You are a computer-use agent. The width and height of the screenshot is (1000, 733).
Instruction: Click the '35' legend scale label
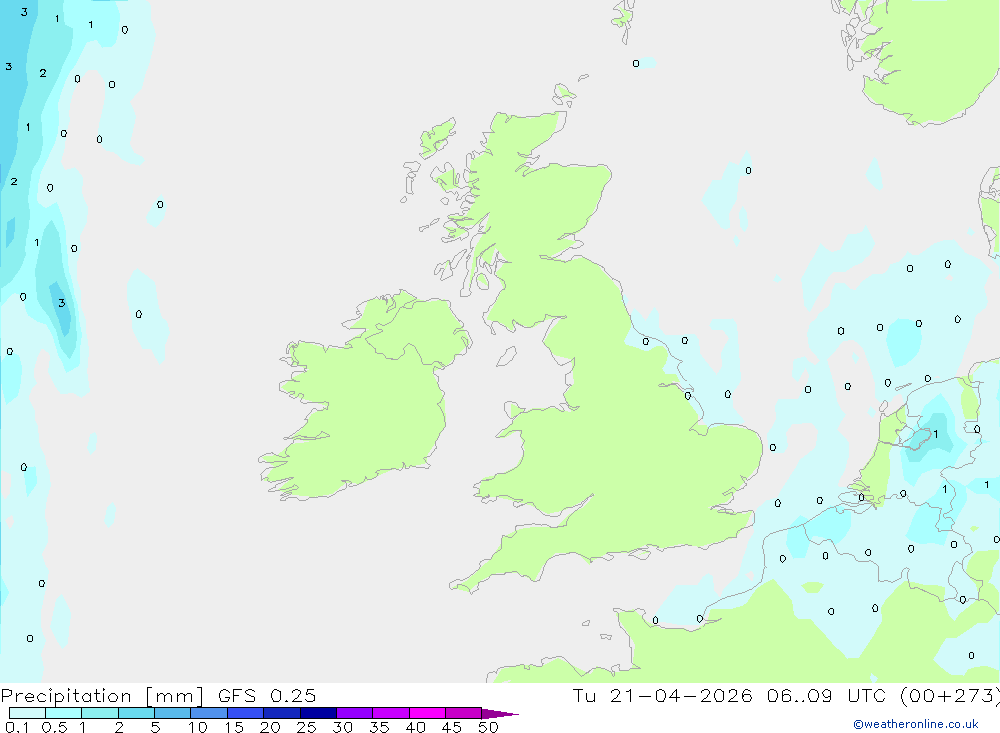point(379,727)
